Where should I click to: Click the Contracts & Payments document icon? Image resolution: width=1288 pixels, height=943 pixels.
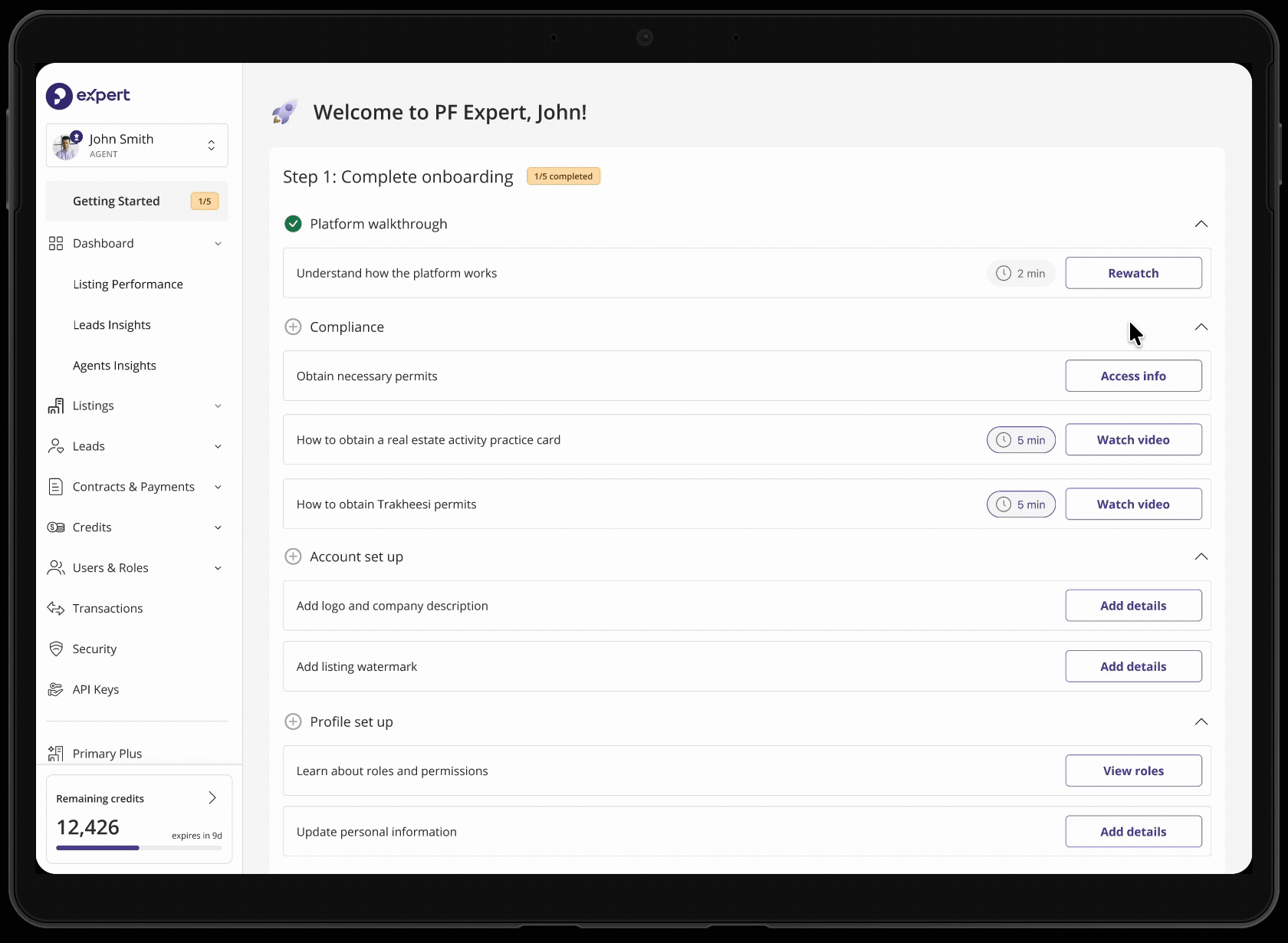pos(56,487)
